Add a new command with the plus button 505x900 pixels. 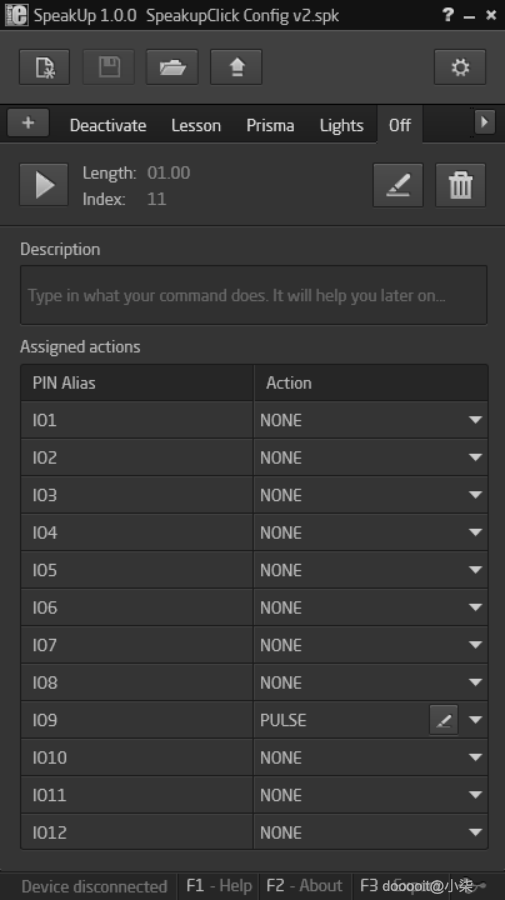click(x=28, y=123)
